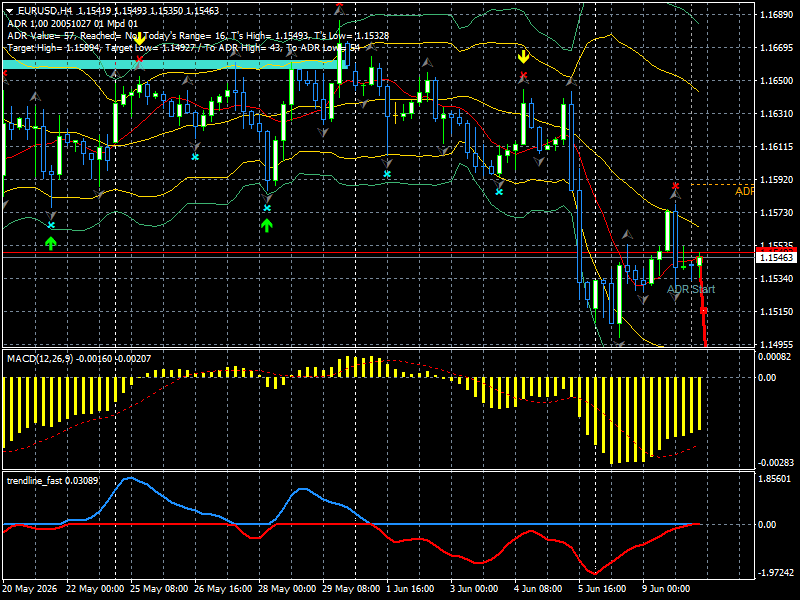Click the 1.15920 price scale label
Image resolution: width=800 pixels, height=600 pixels.
pos(777,180)
